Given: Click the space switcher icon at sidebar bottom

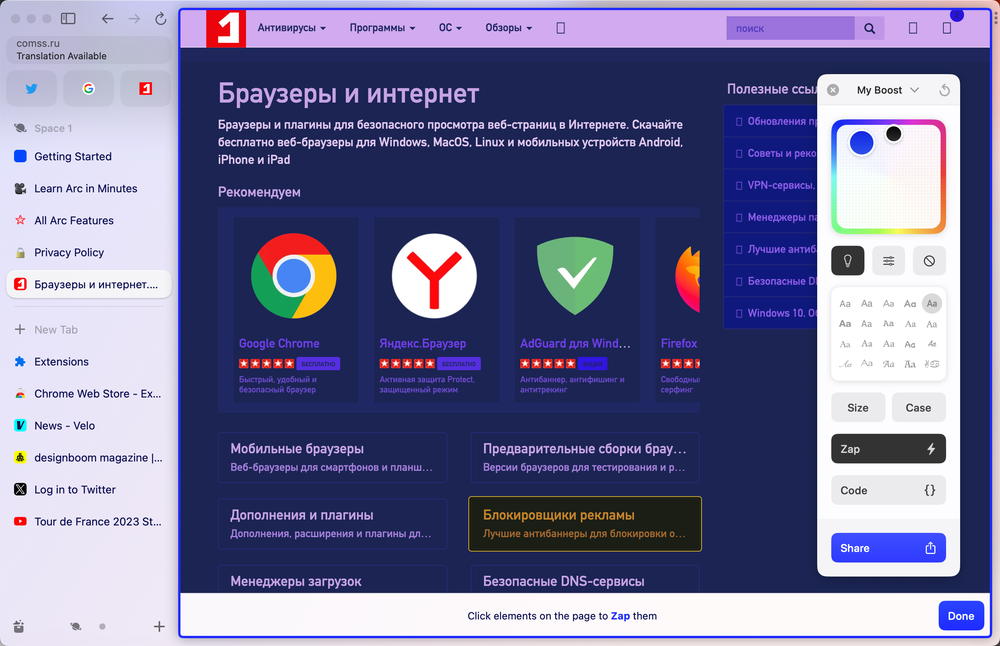Looking at the screenshot, I should [x=75, y=626].
